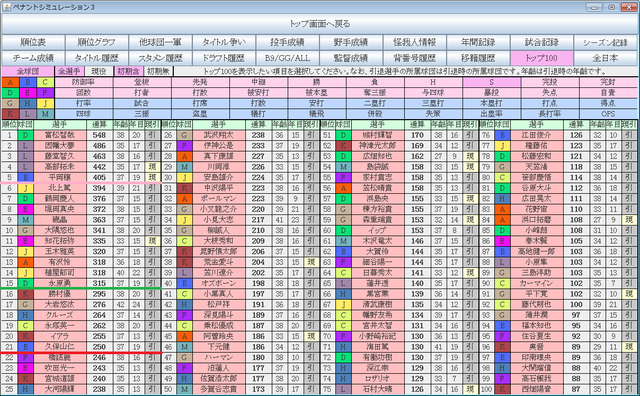Select OPS ranking category
Image resolution: width=640 pixels, height=396 pixels.
[x=608, y=114]
